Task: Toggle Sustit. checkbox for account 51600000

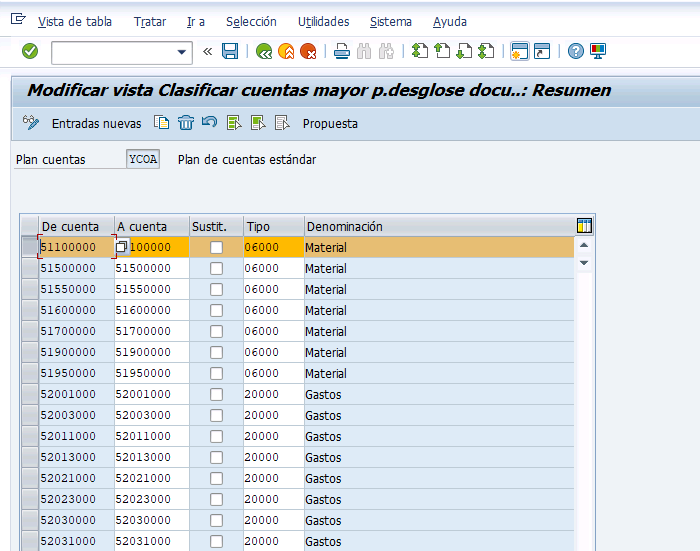Action: (x=217, y=310)
